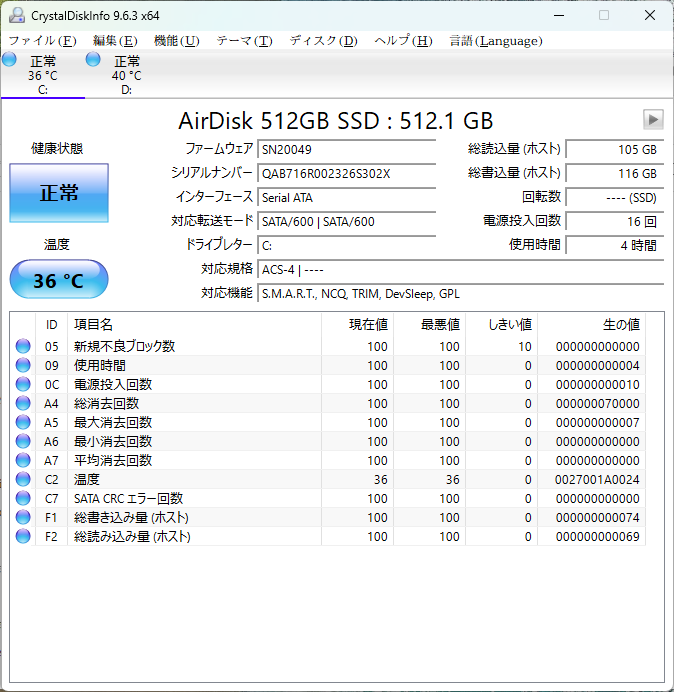Click status orb for attribute 05 row
The width and height of the screenshot is (674, 692).
coord(23,346)
